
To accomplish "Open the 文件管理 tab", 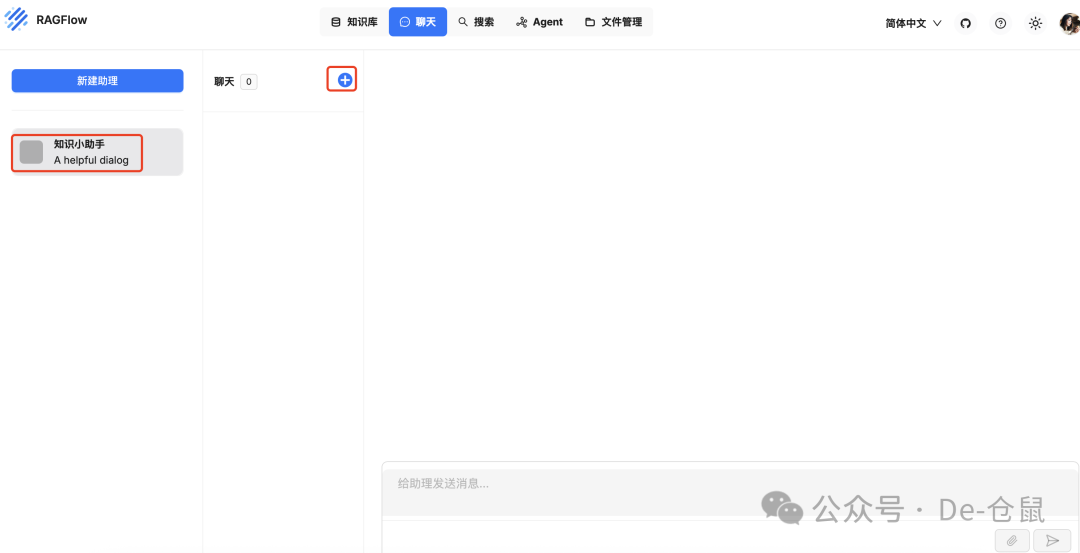I will (x=613, y=22).
